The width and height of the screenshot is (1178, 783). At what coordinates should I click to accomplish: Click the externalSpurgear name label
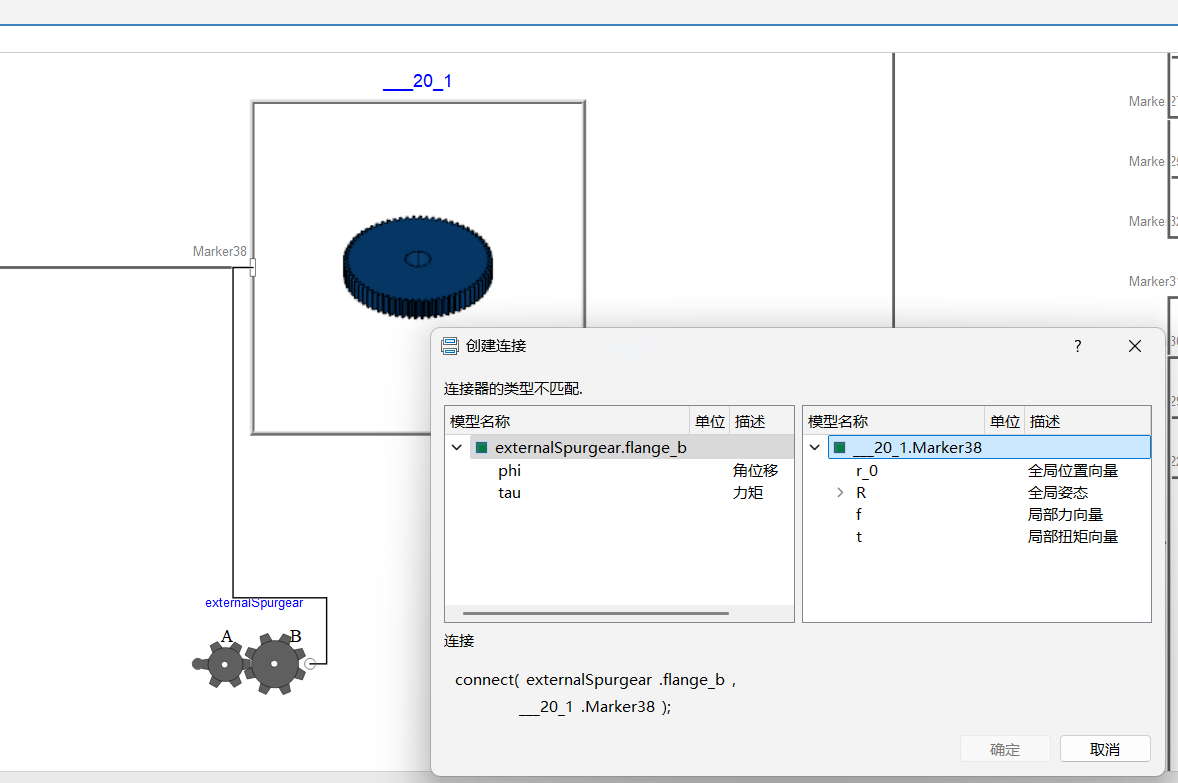(x=254, y=603)
